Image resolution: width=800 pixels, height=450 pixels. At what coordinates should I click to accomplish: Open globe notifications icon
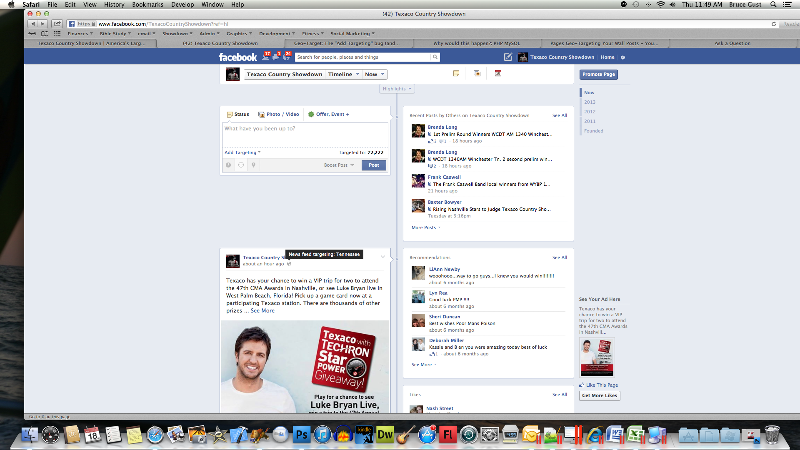click(x=287, y=57)
